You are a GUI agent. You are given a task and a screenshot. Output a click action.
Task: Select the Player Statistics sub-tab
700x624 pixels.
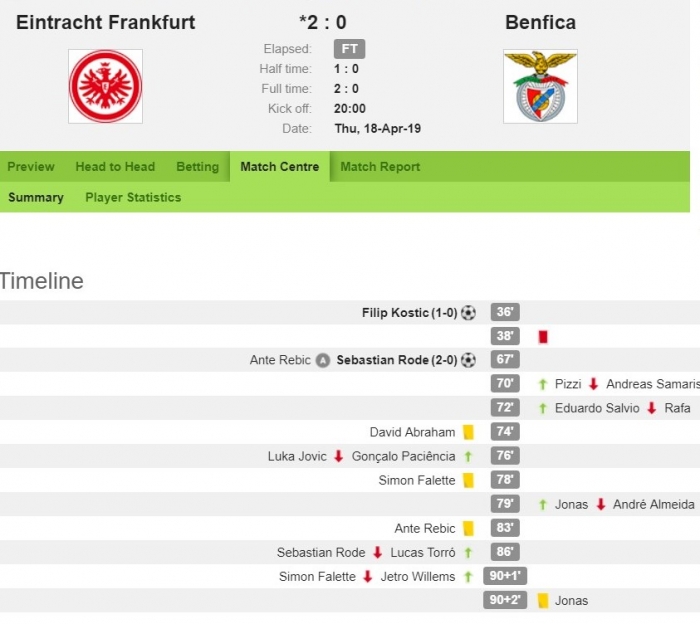coord(133,197)
